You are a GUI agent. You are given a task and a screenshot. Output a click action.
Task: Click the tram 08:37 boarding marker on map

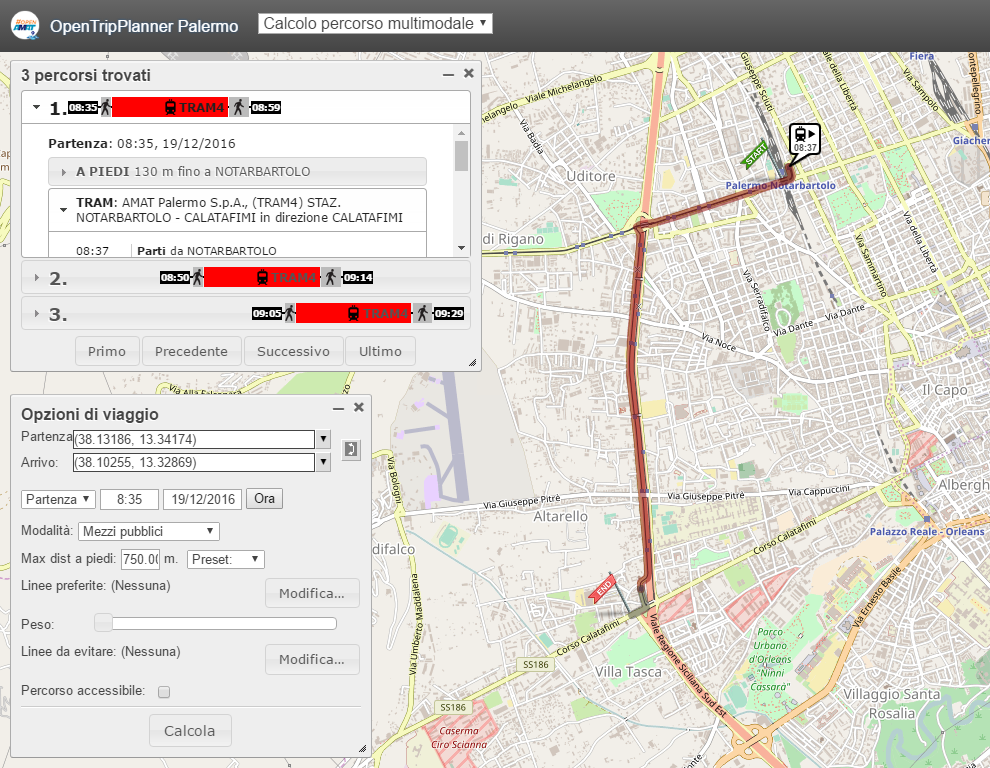pyautogui.click(x=804, y=140)
